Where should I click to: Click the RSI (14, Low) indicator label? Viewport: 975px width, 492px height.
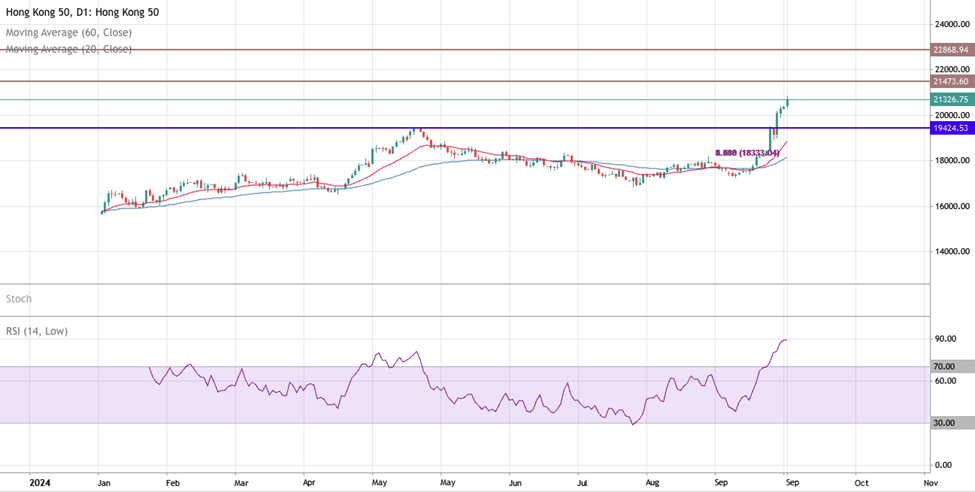coord(37,332)
